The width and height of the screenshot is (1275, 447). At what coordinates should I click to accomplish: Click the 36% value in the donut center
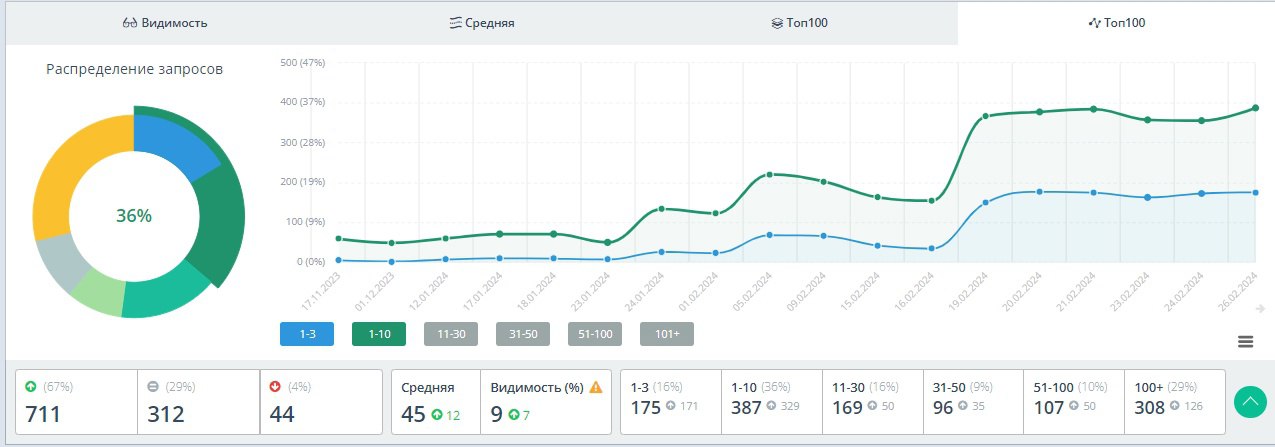134,216
